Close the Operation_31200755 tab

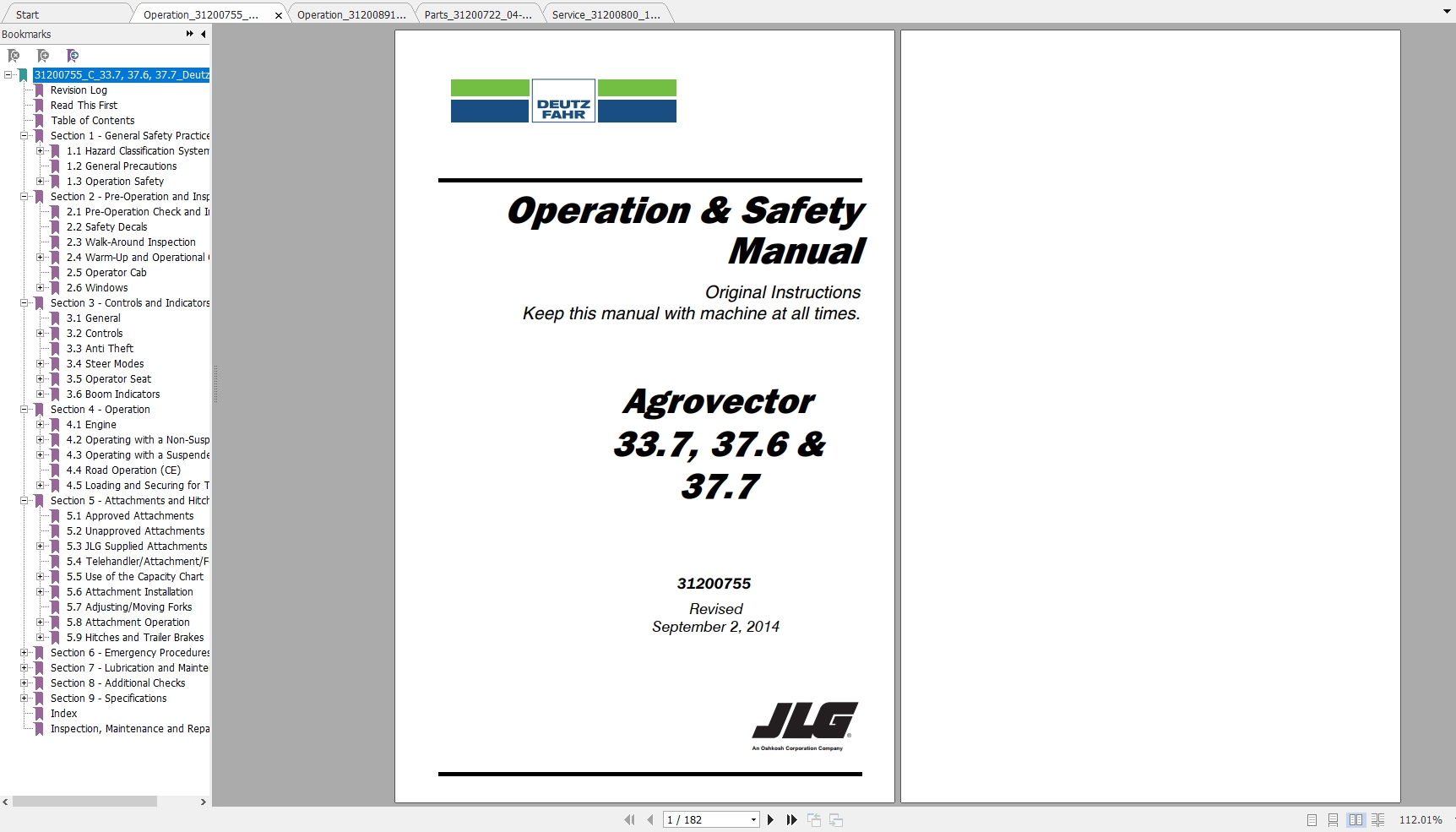[x=279, y=15]
